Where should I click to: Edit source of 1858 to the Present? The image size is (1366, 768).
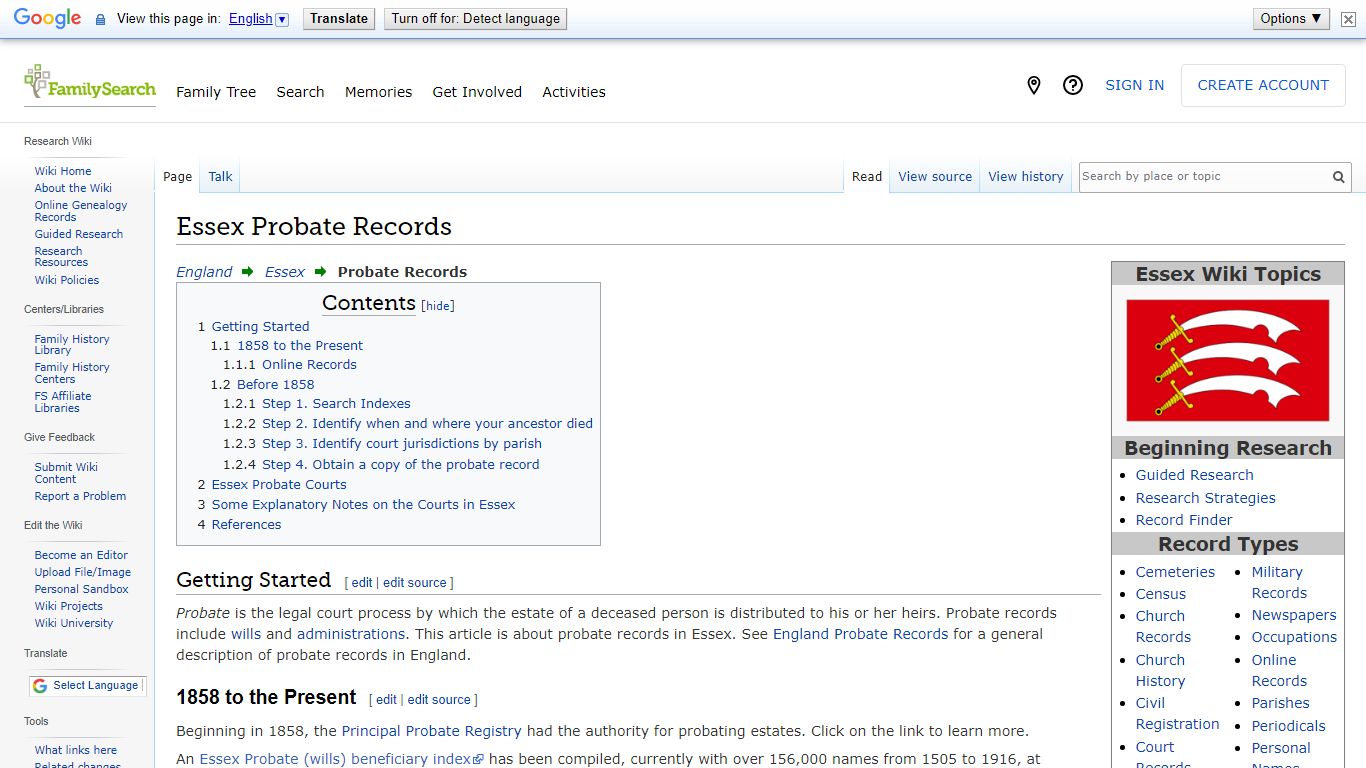pyautogui.click(x=439, y=700)
